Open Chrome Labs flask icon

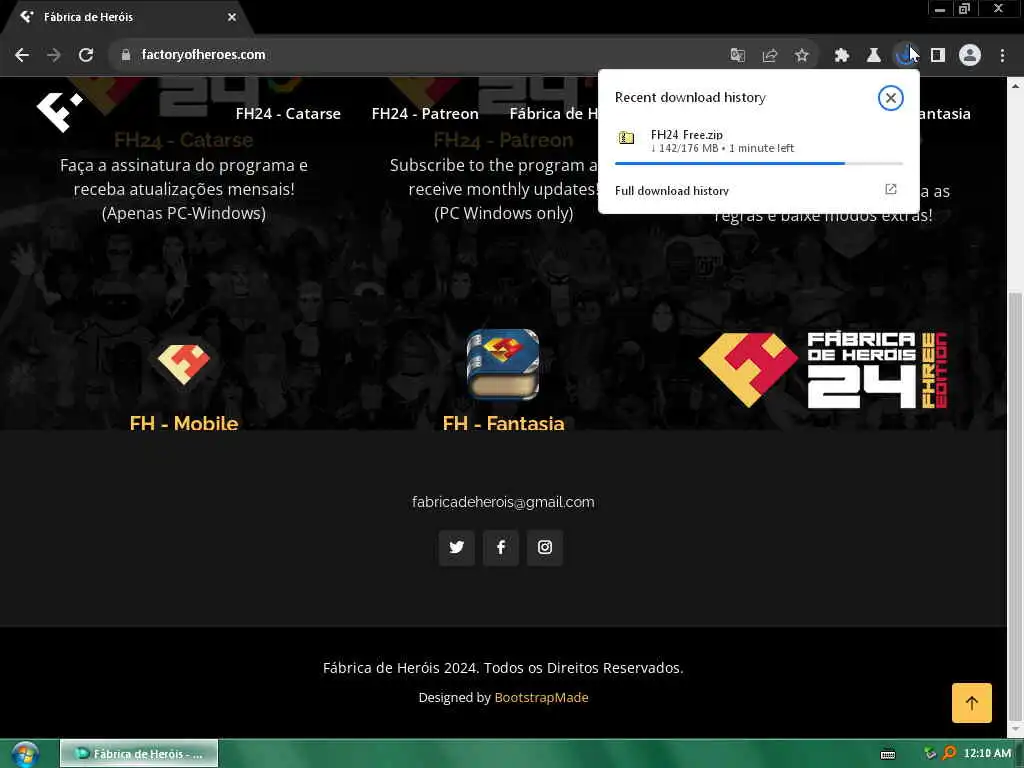(x=873, y=56)
